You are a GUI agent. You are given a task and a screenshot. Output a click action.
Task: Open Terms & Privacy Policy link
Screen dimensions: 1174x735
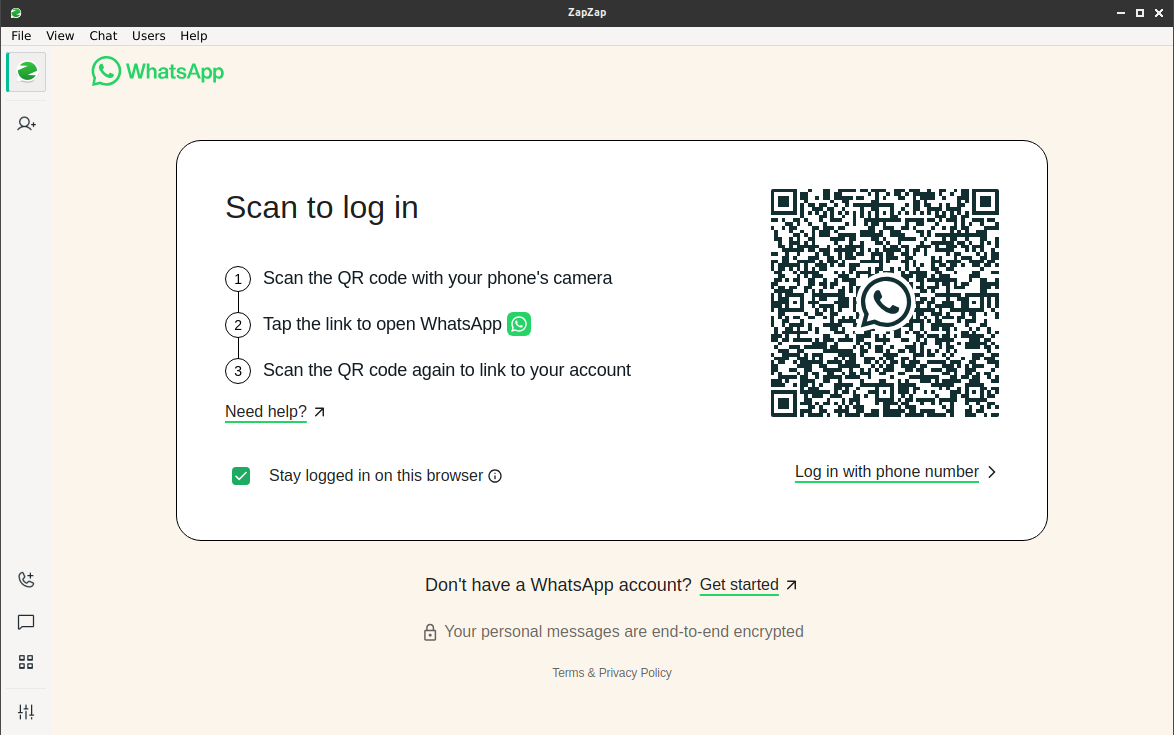(612, 673)
